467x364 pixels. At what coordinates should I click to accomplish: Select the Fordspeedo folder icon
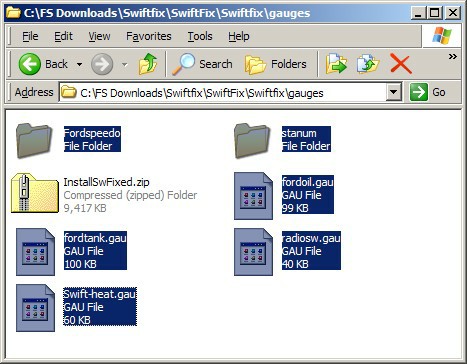click(x=34, y=140)
